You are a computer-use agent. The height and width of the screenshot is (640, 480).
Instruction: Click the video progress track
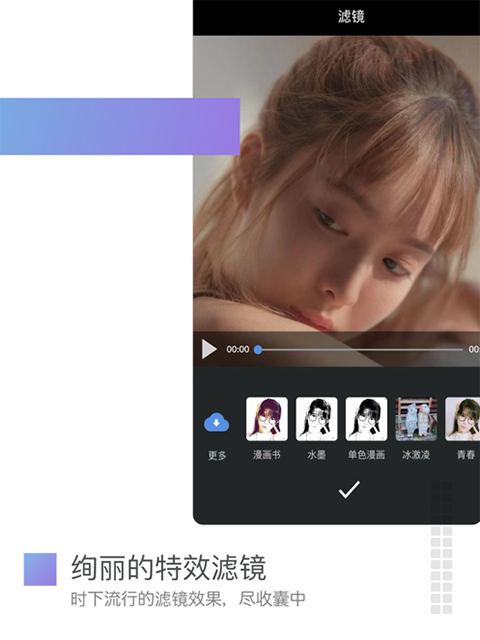[x=360, y=349]
